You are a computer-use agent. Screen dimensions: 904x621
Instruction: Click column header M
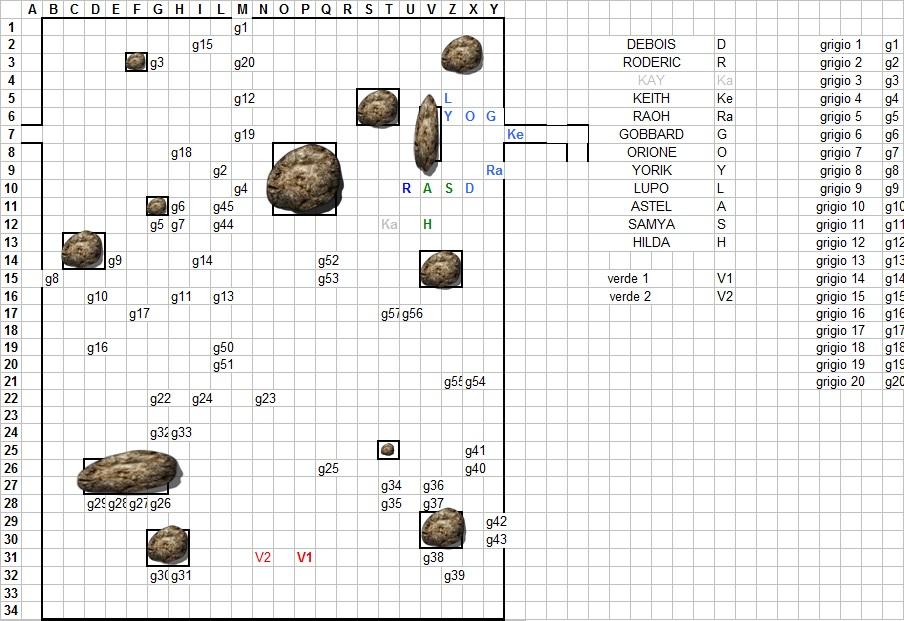[242, 10]
